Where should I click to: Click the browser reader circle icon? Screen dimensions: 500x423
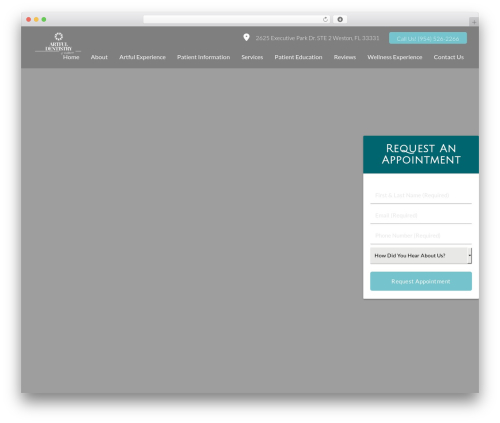(x=340, y=19)
